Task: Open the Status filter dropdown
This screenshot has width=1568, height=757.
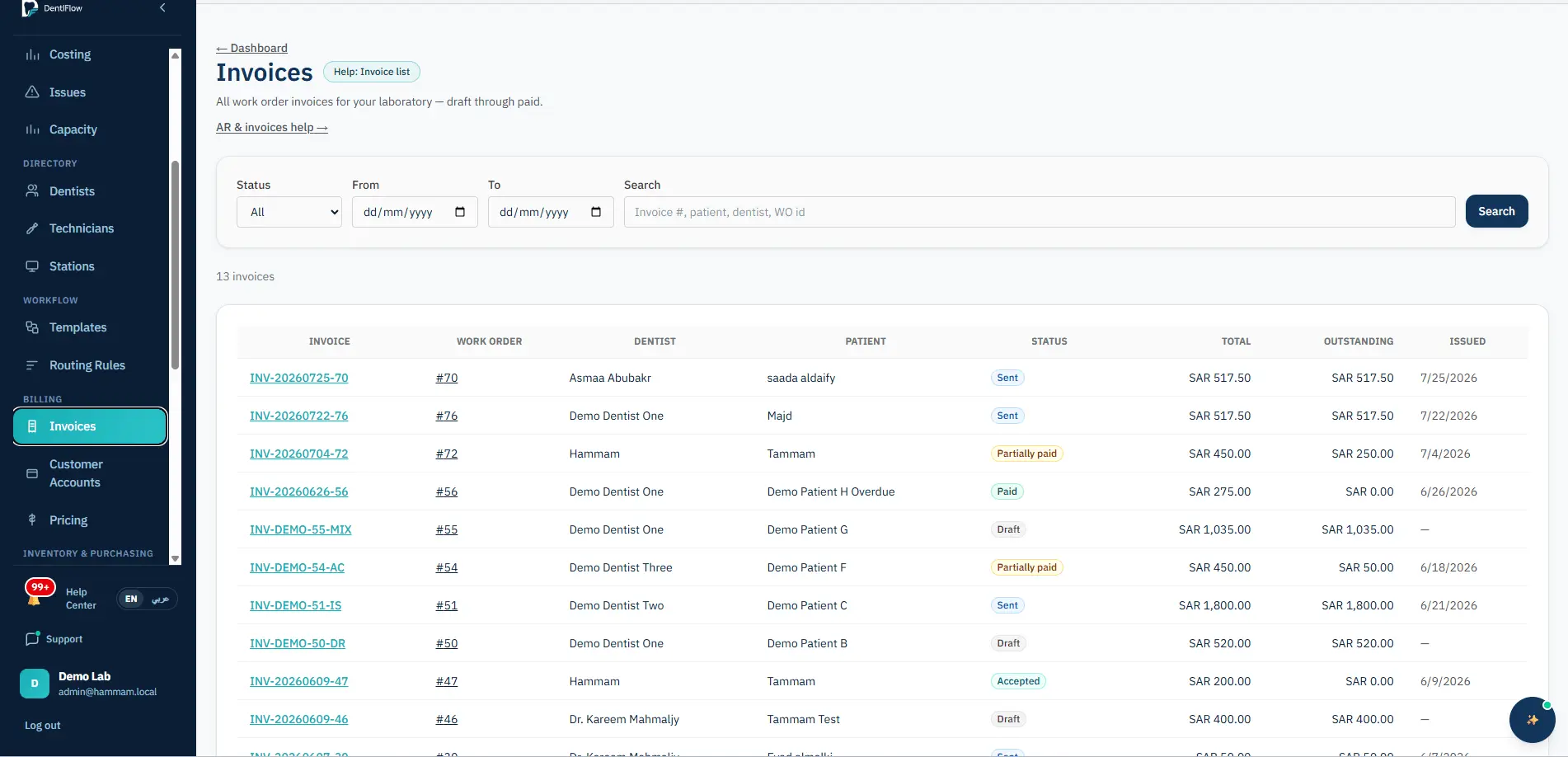Action: (289, 212)
